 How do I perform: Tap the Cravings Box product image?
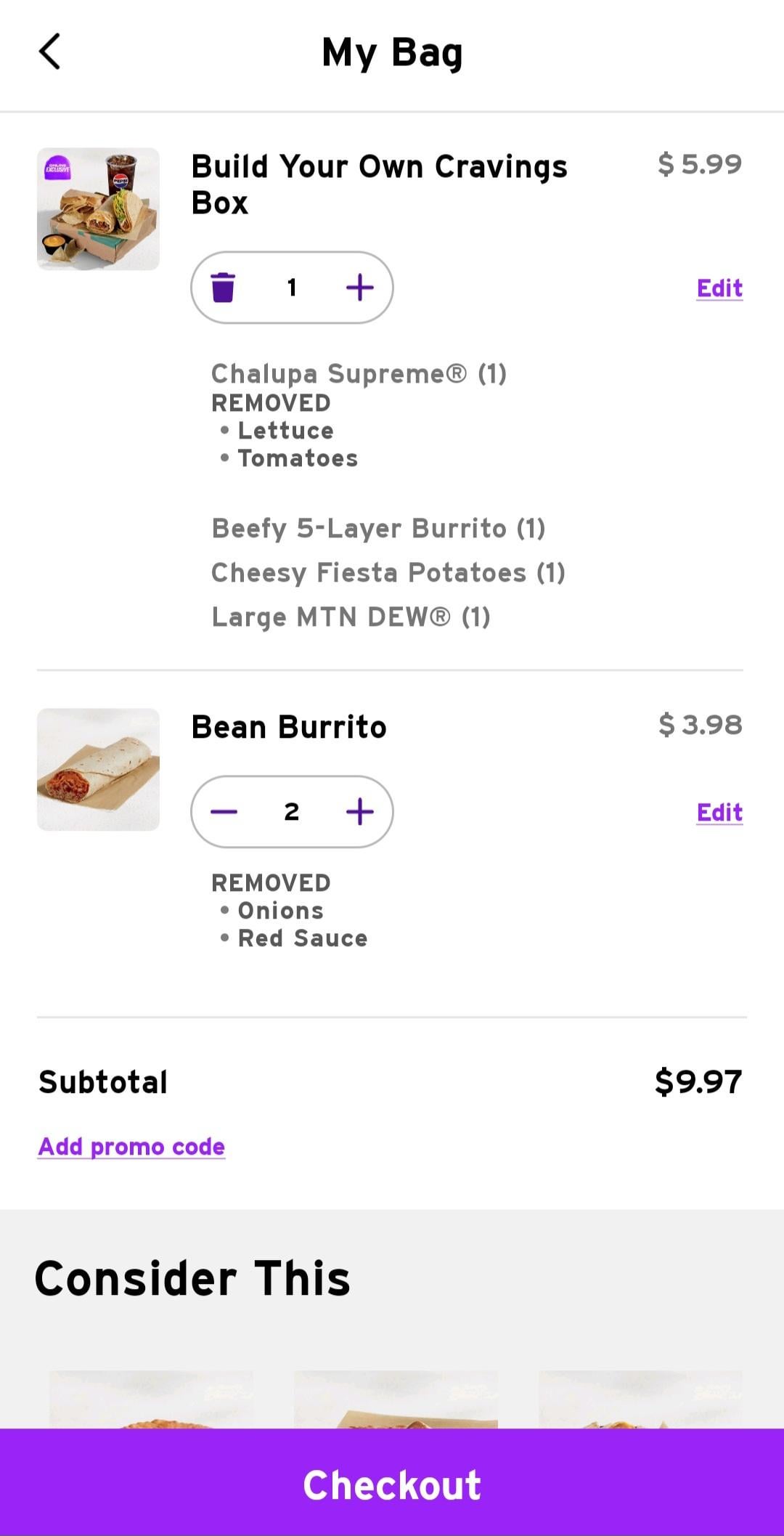click(98, 209)
